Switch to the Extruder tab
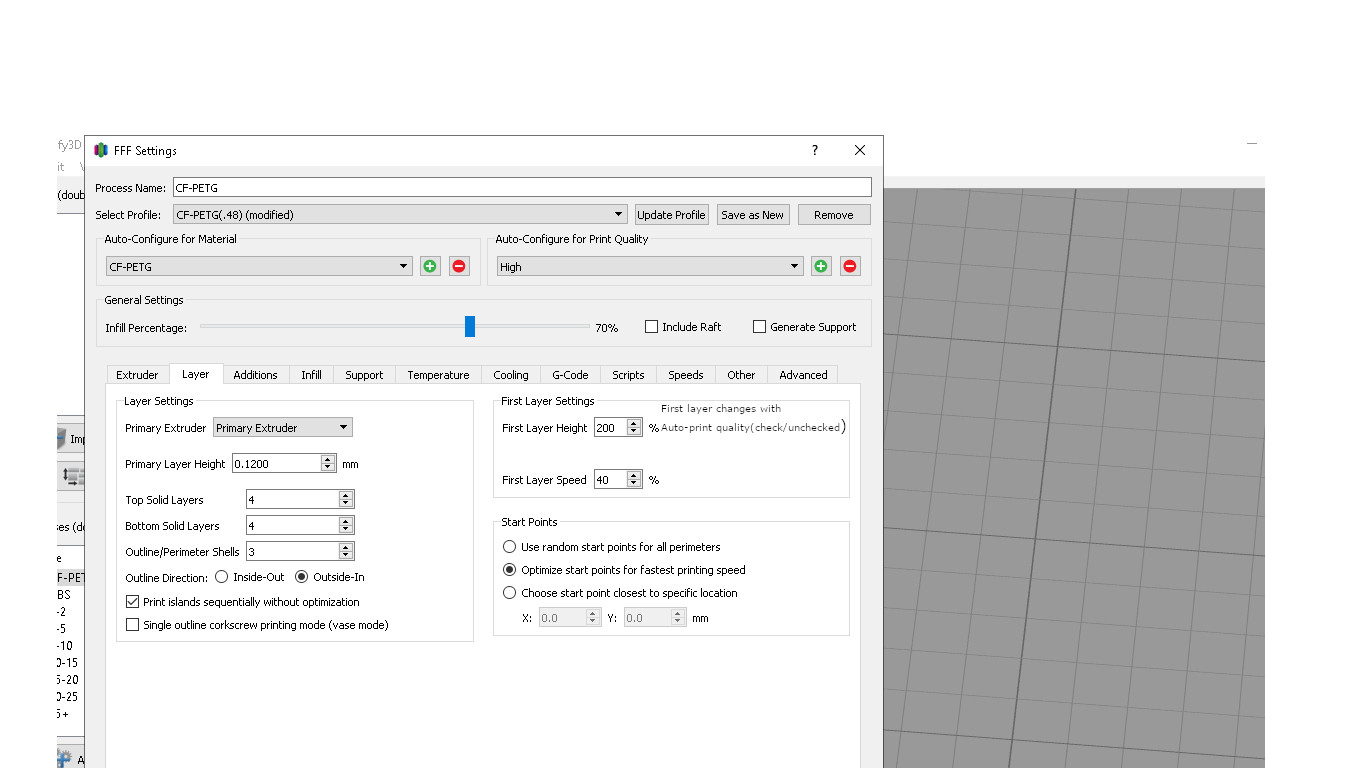The width and height of the screenshot is (1366, 768). tap(137, 375)
